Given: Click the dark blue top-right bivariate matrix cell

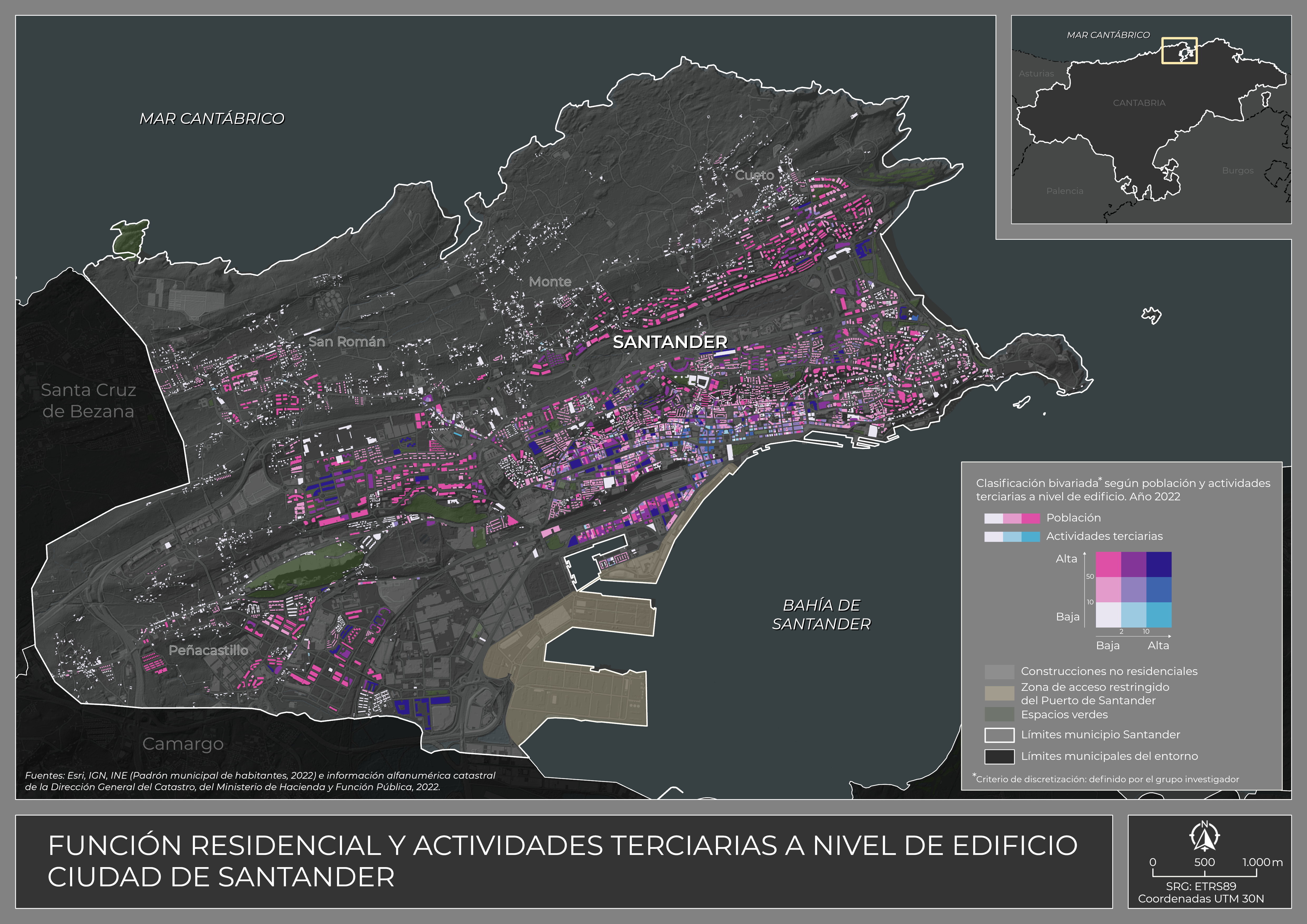Looking at the screenshot, I should point(1158,564).
